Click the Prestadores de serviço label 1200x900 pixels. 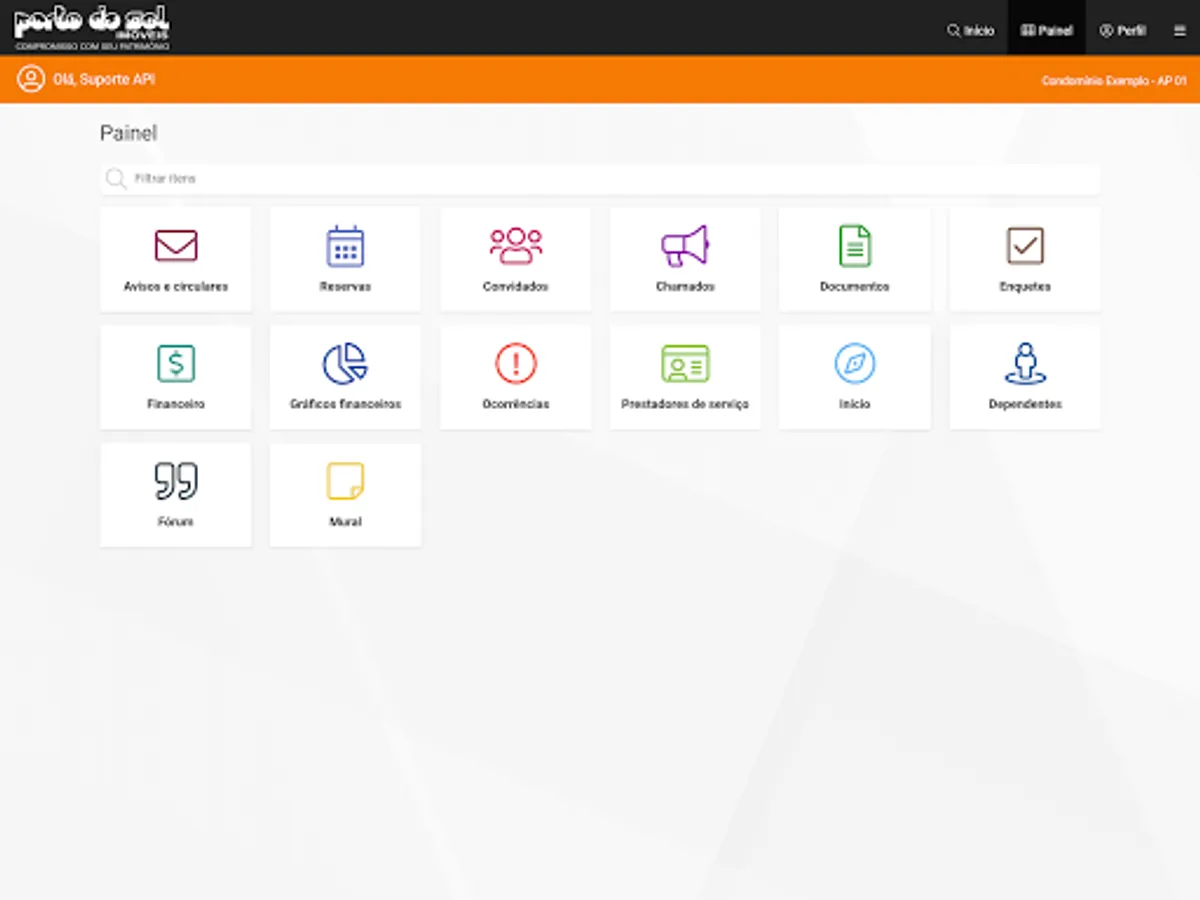point(685,404)
